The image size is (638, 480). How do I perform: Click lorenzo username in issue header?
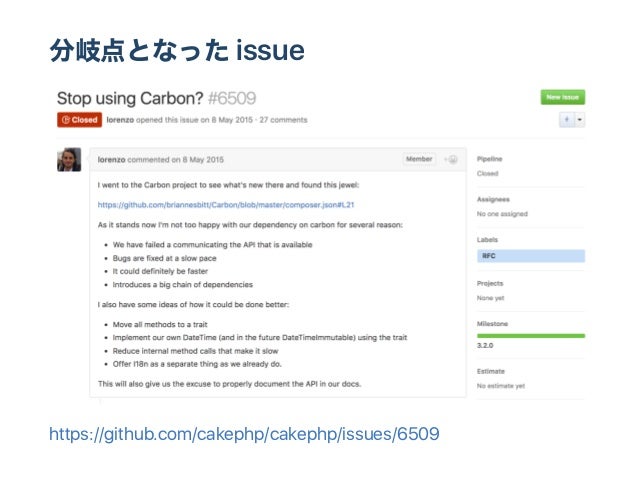(120, 120)
